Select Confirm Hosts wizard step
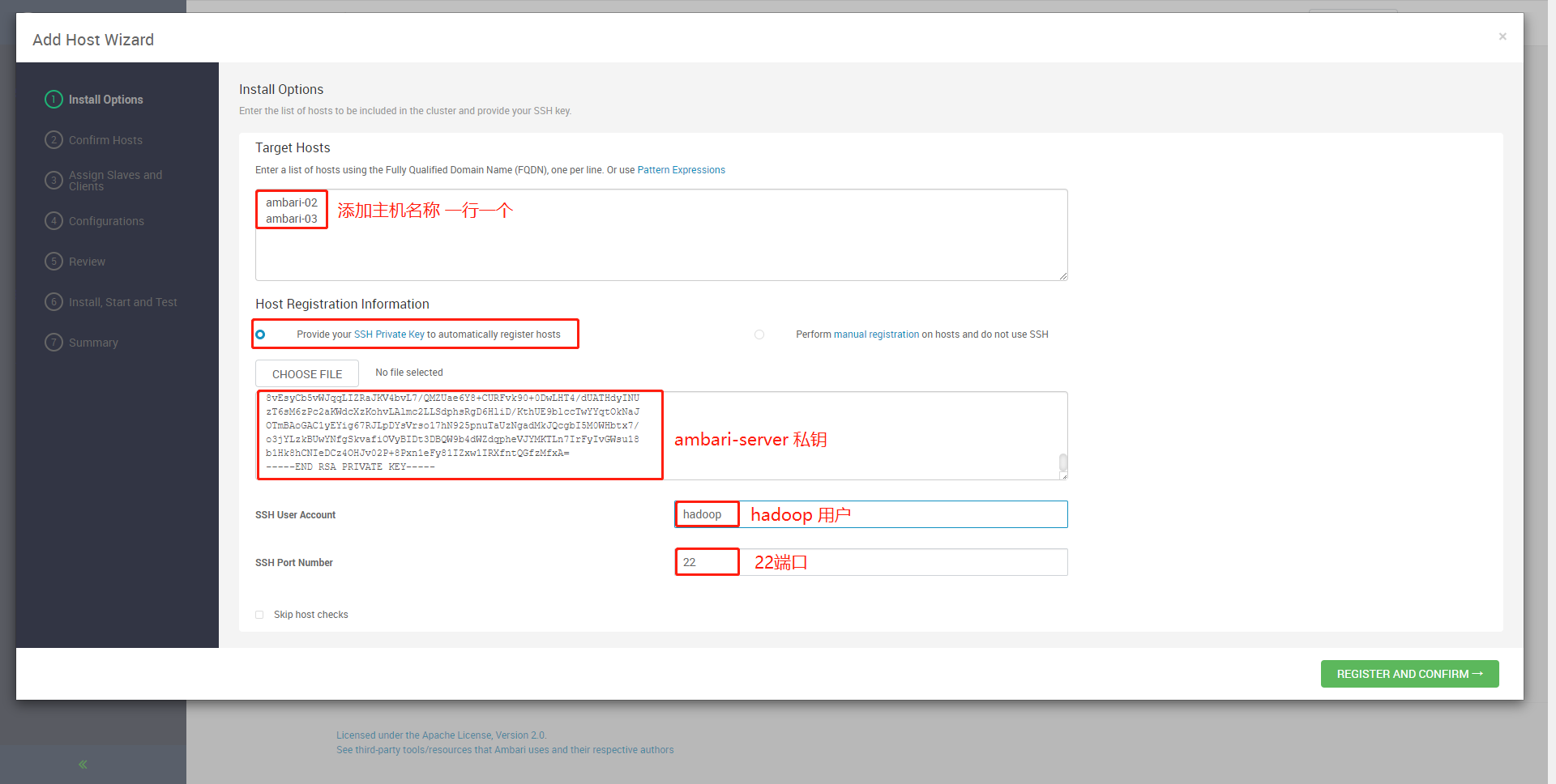1556x784 pixels. pyautogui.click(x=105, y=140)
